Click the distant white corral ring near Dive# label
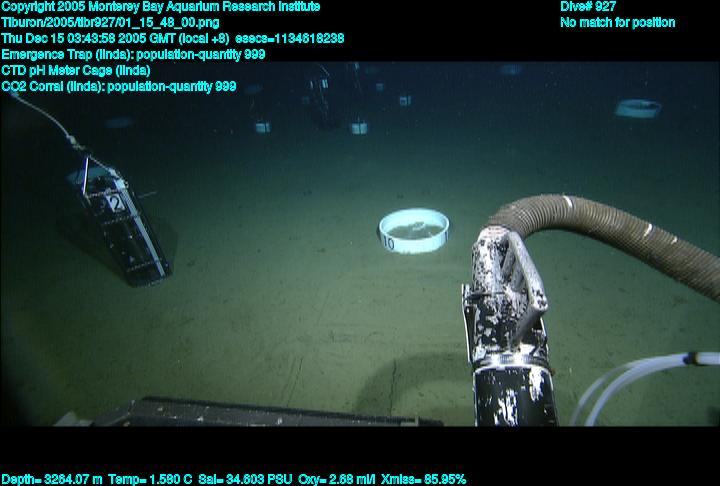Screen dimensions: 720x486 638,108
